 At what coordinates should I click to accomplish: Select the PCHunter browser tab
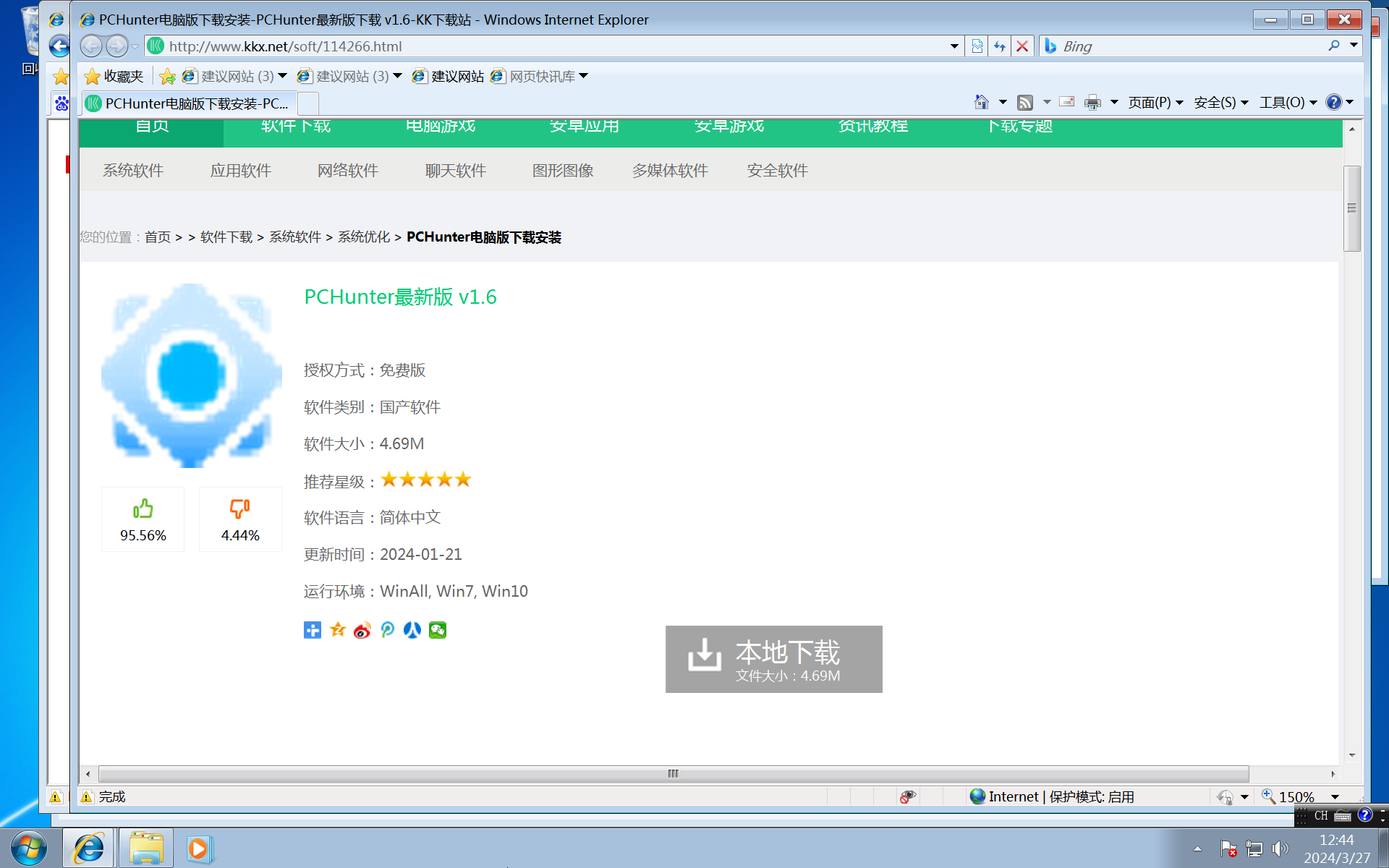(188, 103)
